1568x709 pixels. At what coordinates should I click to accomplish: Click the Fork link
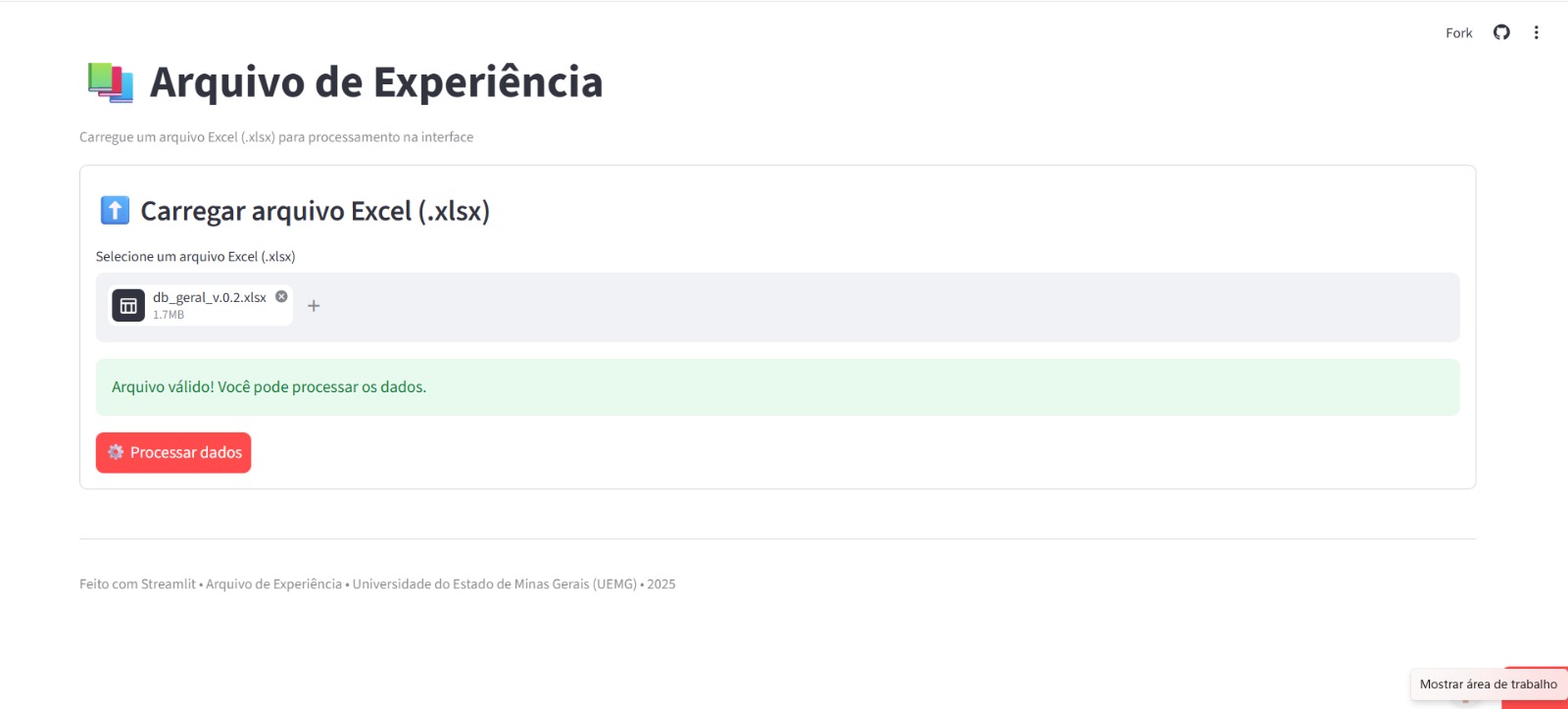coord(1458,33)
